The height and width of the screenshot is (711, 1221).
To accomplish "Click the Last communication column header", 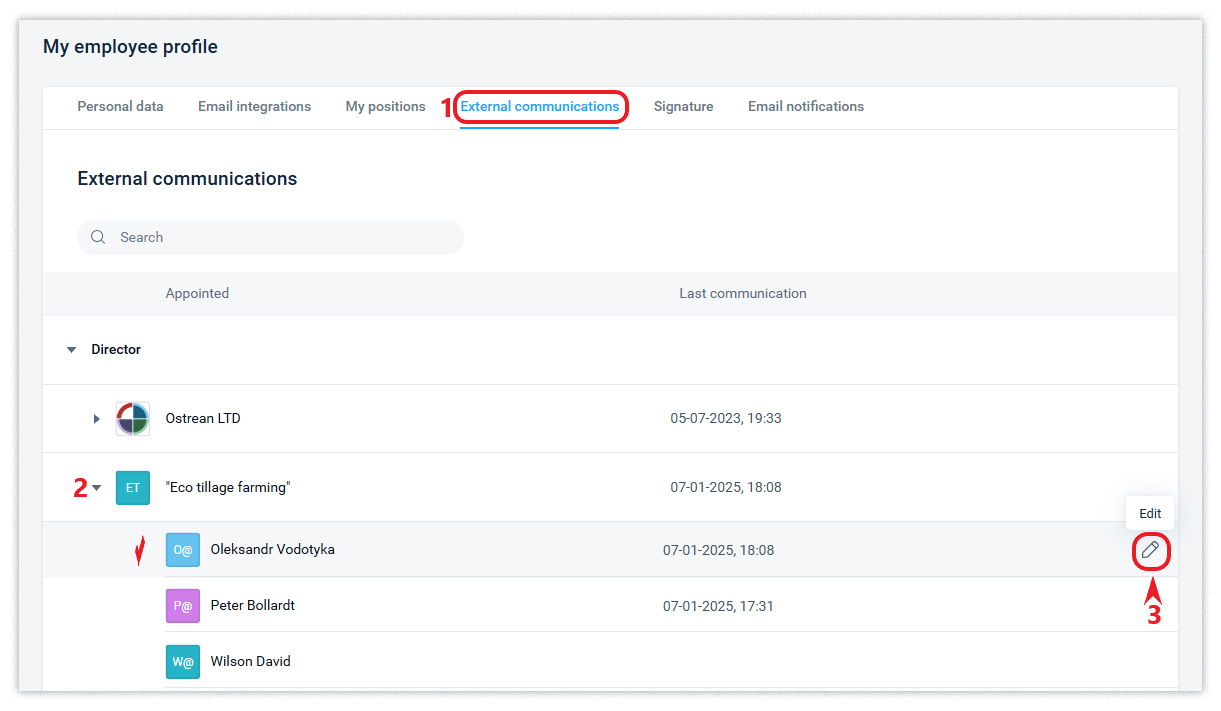I will [742, 294].
